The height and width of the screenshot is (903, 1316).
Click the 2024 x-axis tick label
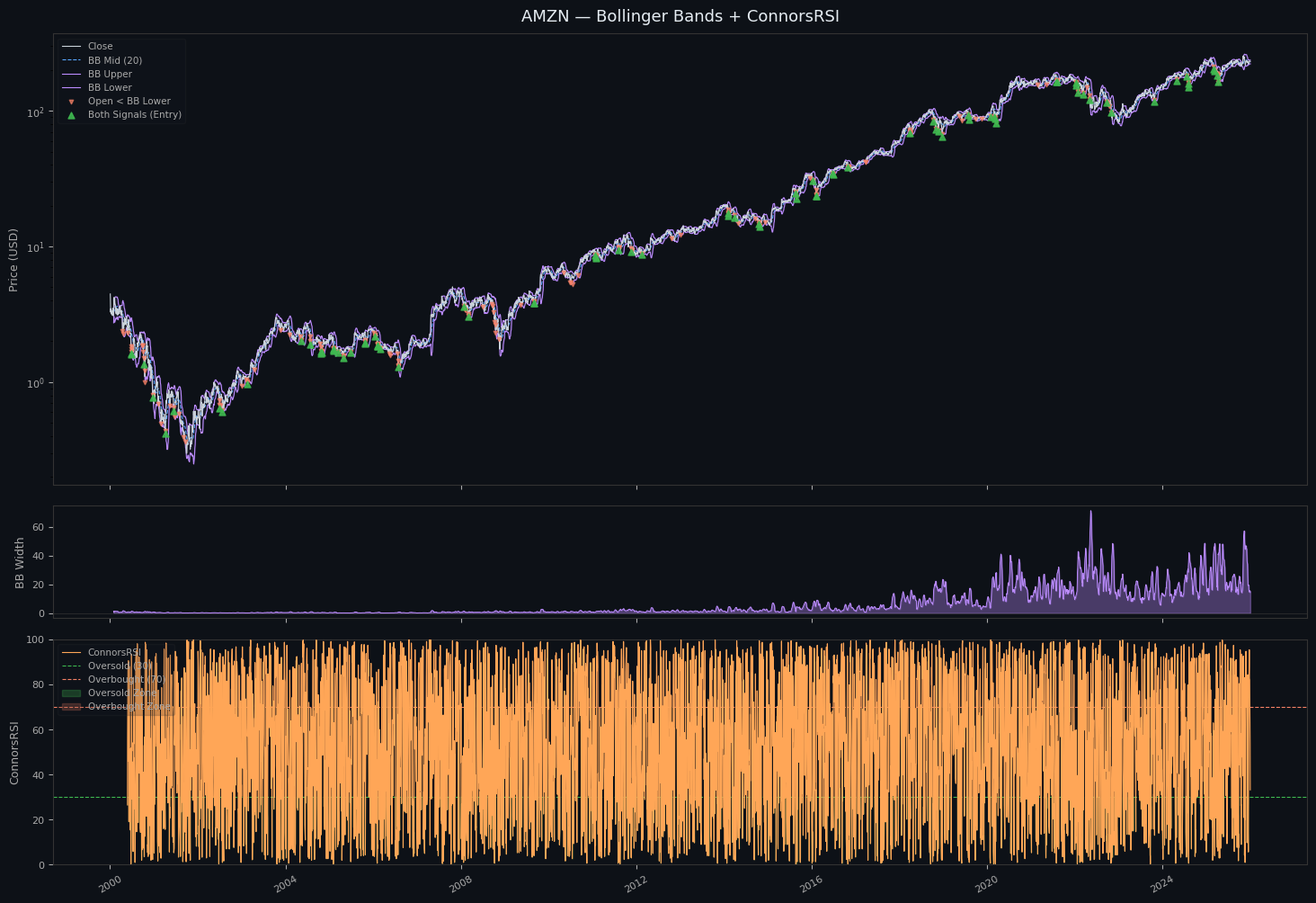tap(1161, 884)
